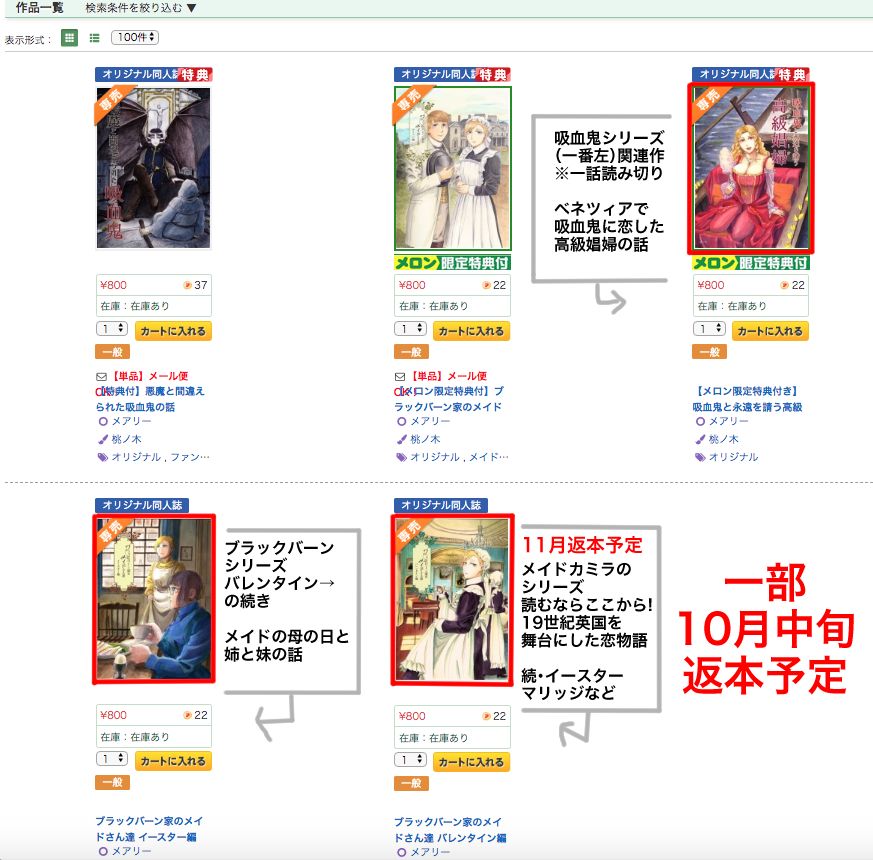
Task: Switch to grid display view icon
Action: click(x=69, y=38)
